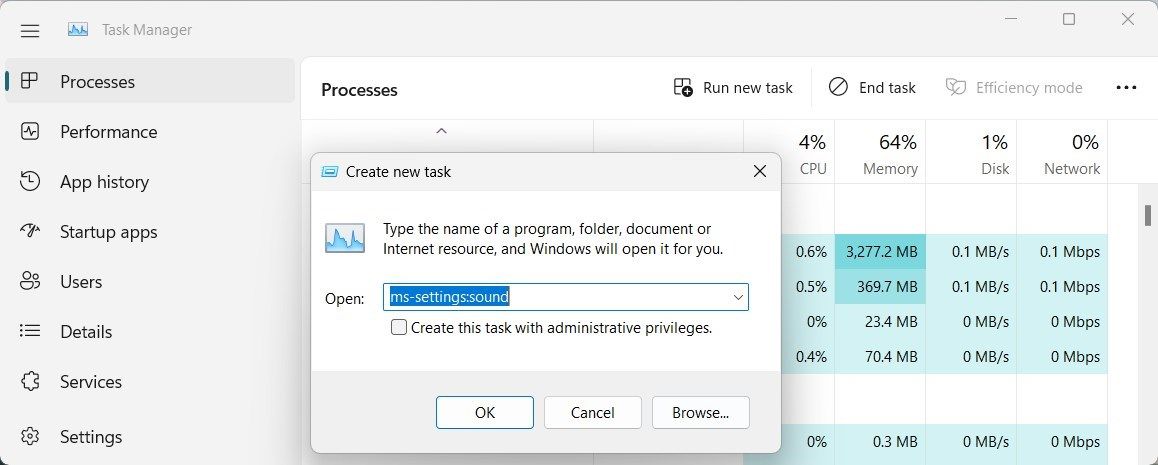The image size is (1158, 465).
Task: Expand the Open combo box dropdown arrow
Action: tap(738, 297)
